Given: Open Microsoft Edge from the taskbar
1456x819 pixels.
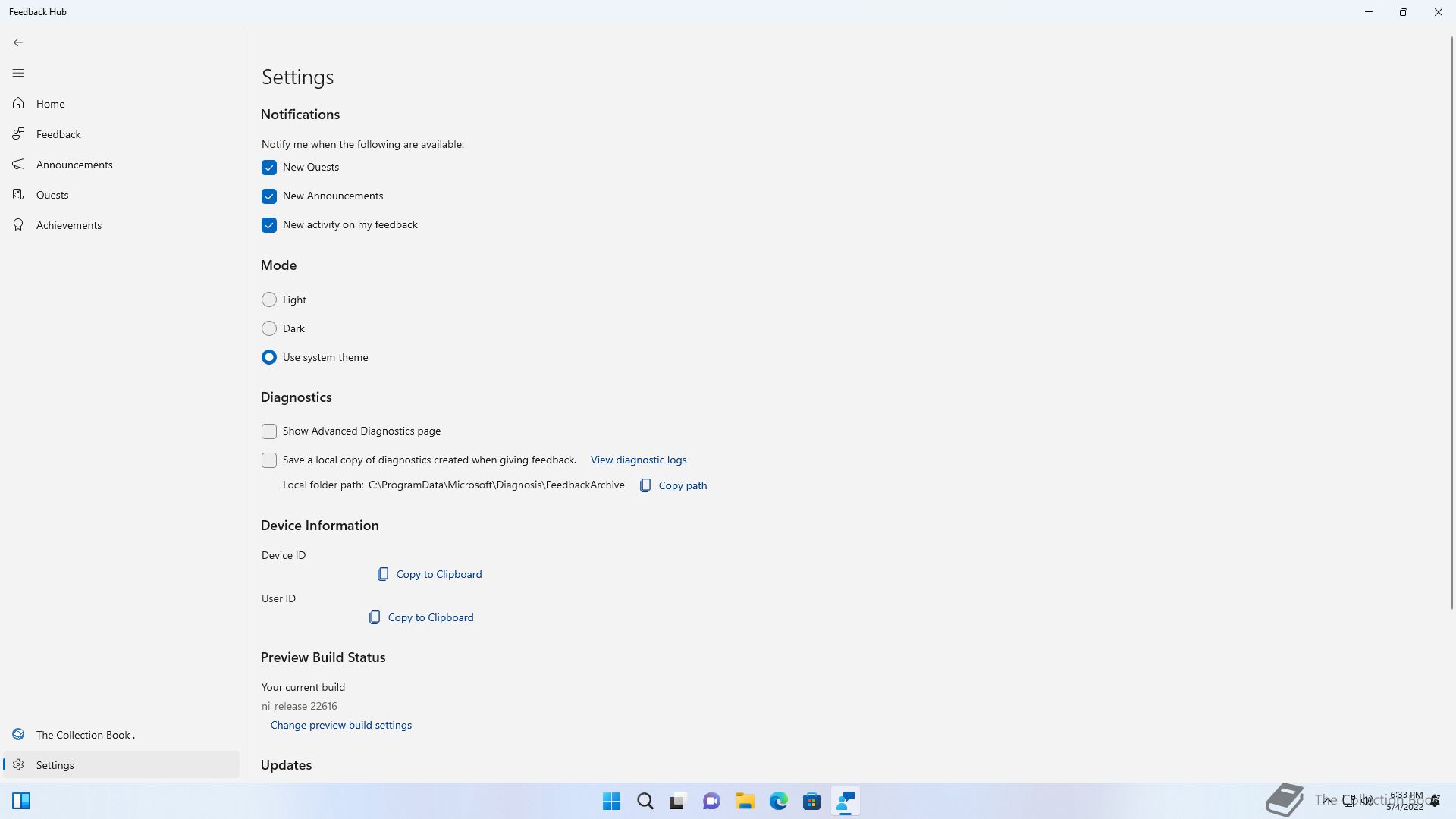Looking at the screenshot, I should click(x=778, y=801).
